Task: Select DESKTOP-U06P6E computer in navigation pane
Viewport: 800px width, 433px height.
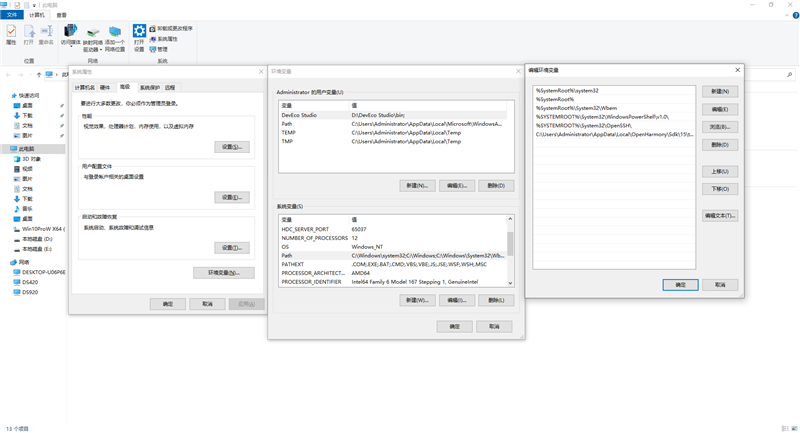Action: 39,272
